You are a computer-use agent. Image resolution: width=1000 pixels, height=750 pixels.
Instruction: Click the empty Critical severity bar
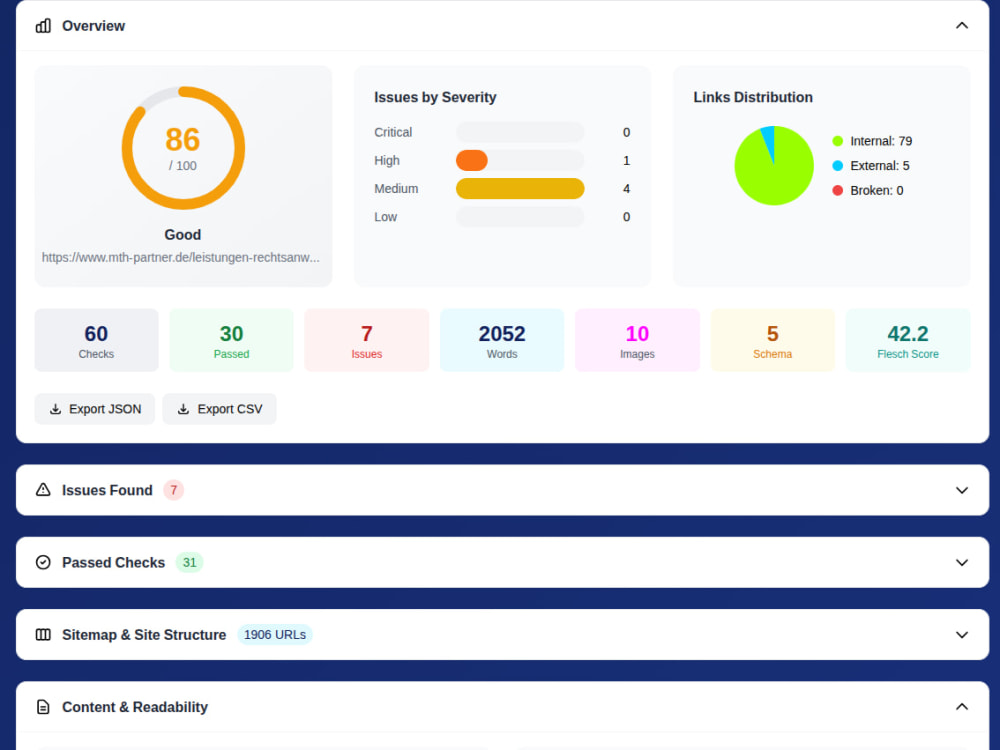click(520, 133)
